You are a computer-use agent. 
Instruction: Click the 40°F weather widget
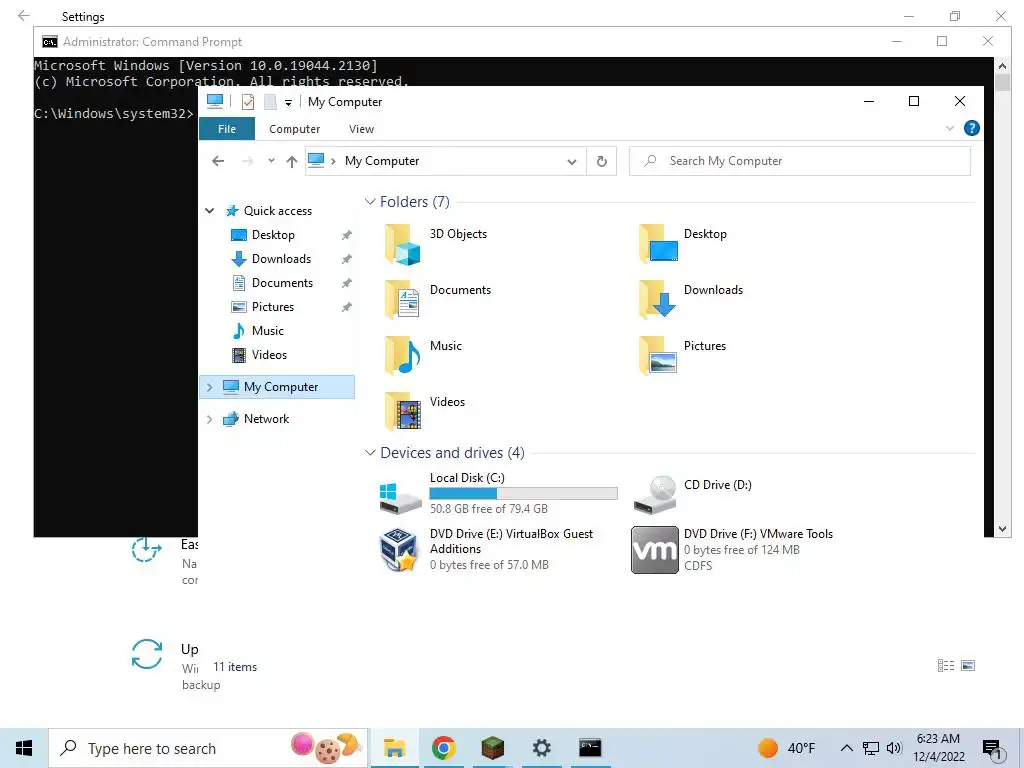tap(786, 748)
